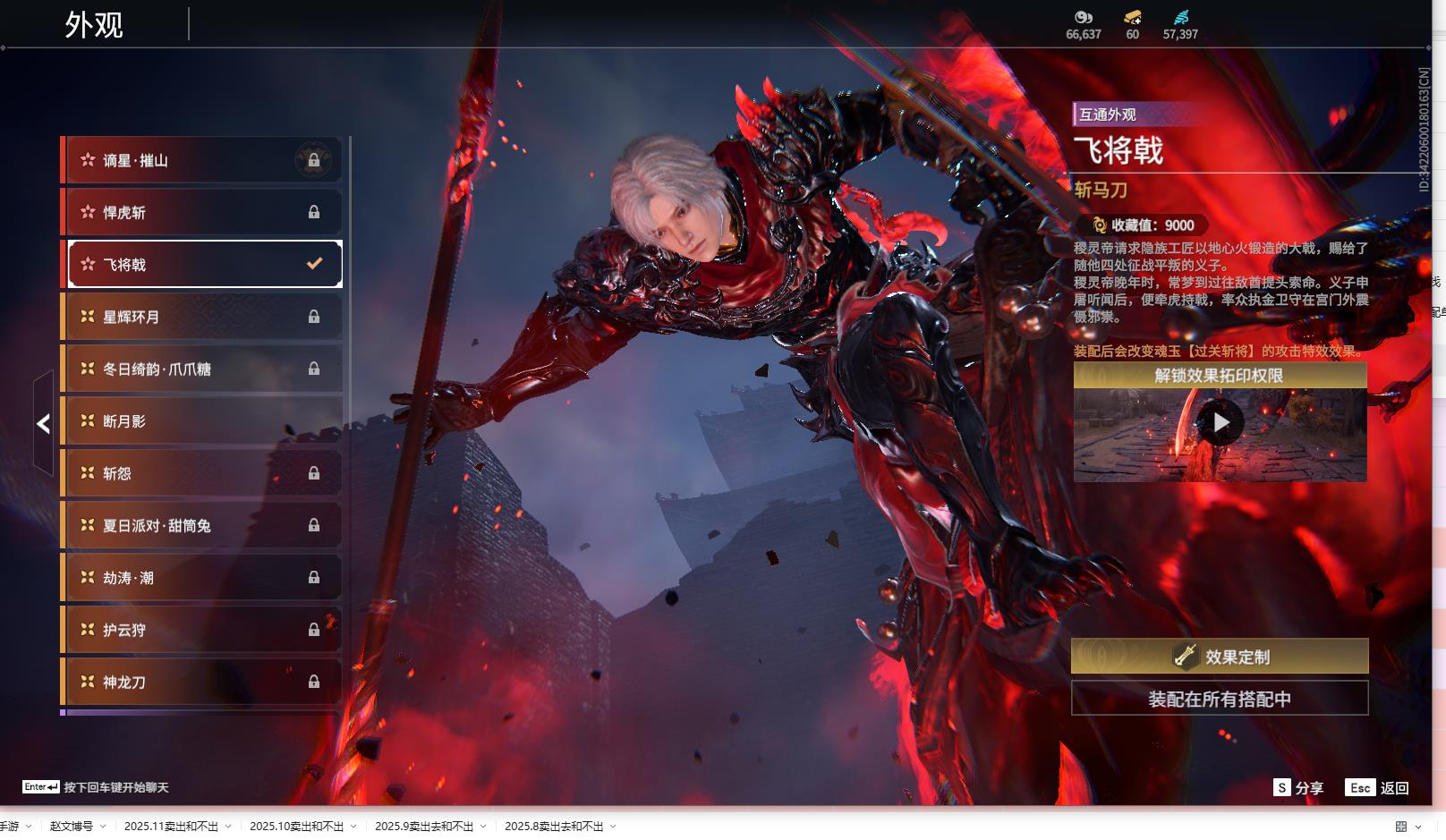This screenshot has height=840, width=1446.
Task: Click the gold bar top-up icon
Action: [x=1132, y=17]
